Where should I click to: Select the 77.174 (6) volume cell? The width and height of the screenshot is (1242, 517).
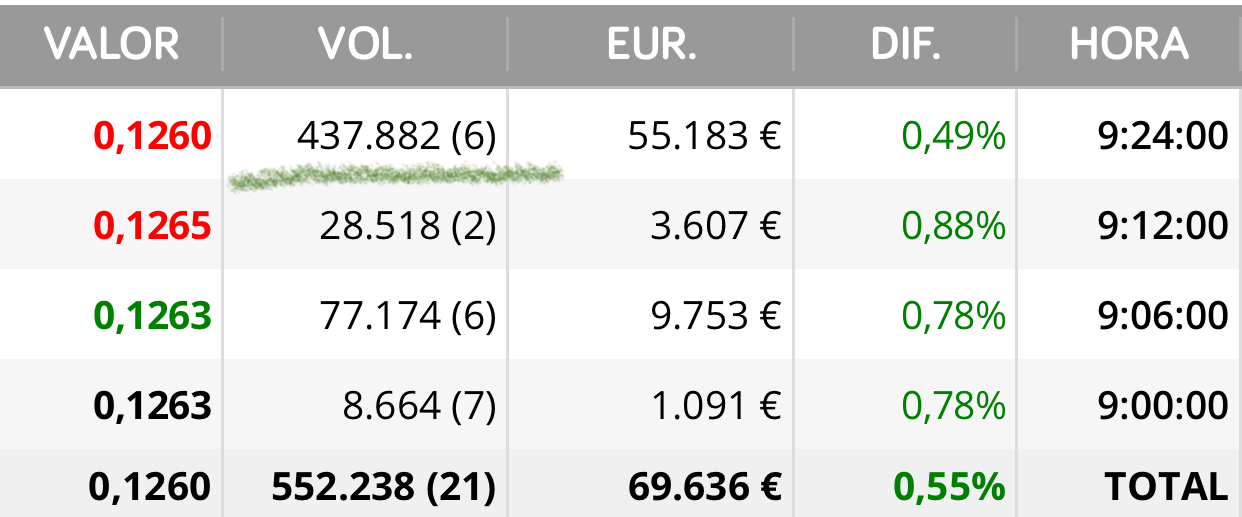pyautogui.click(x=408, y=316)
